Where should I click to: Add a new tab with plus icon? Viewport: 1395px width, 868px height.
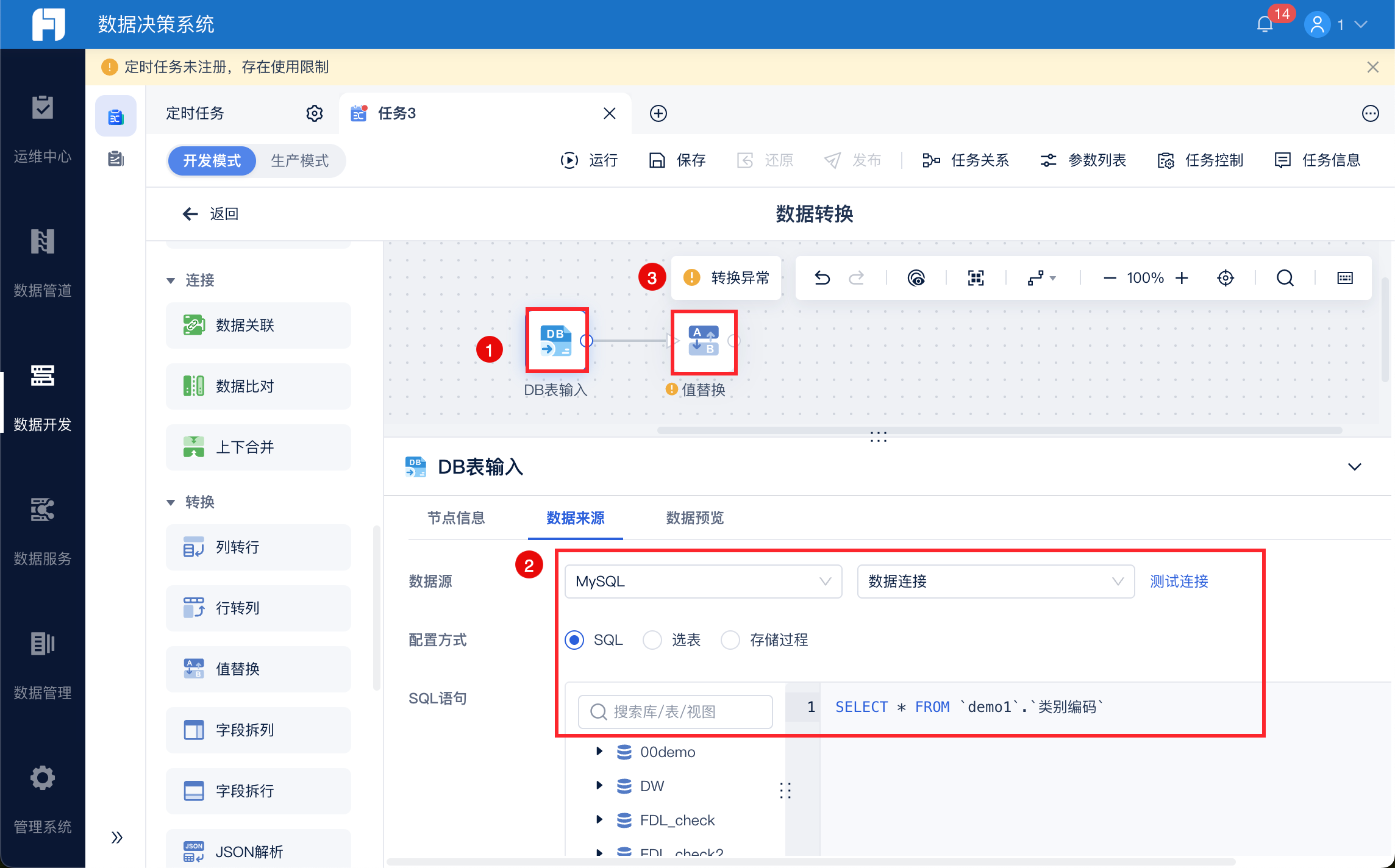tap(658, 113)
